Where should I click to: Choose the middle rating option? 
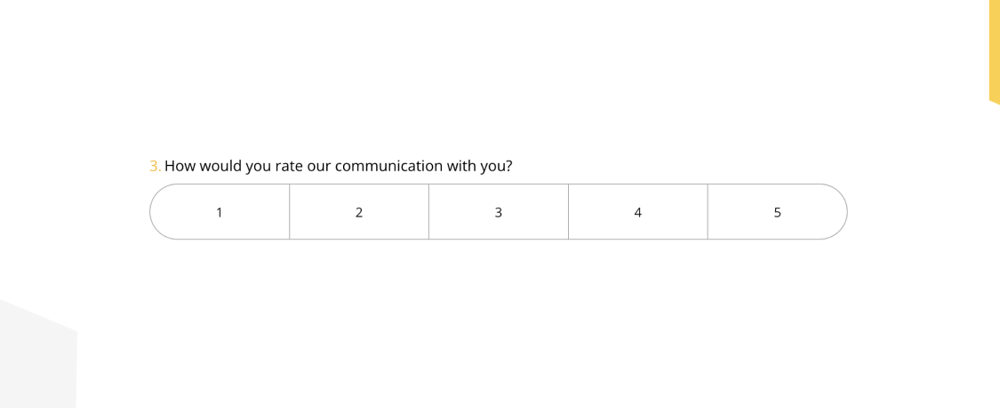point(498,212)
